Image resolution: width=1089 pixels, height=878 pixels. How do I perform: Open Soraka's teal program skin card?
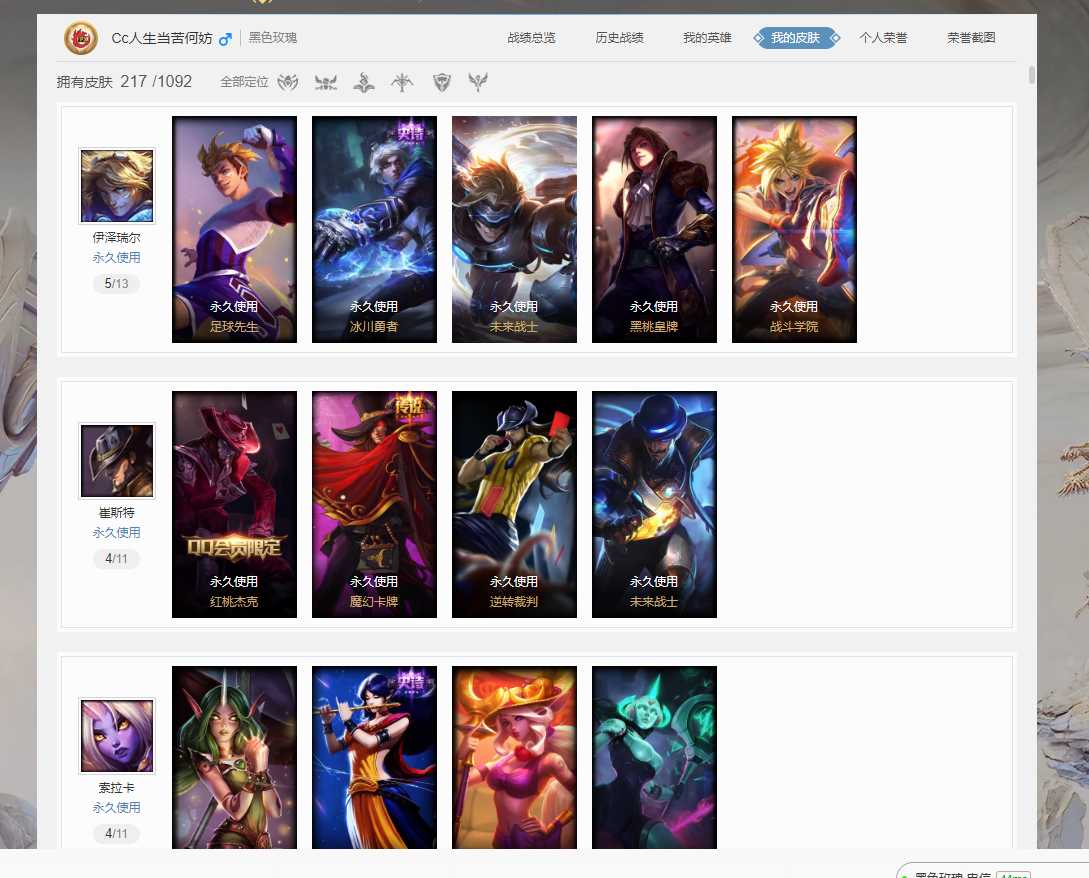(654, 757)
